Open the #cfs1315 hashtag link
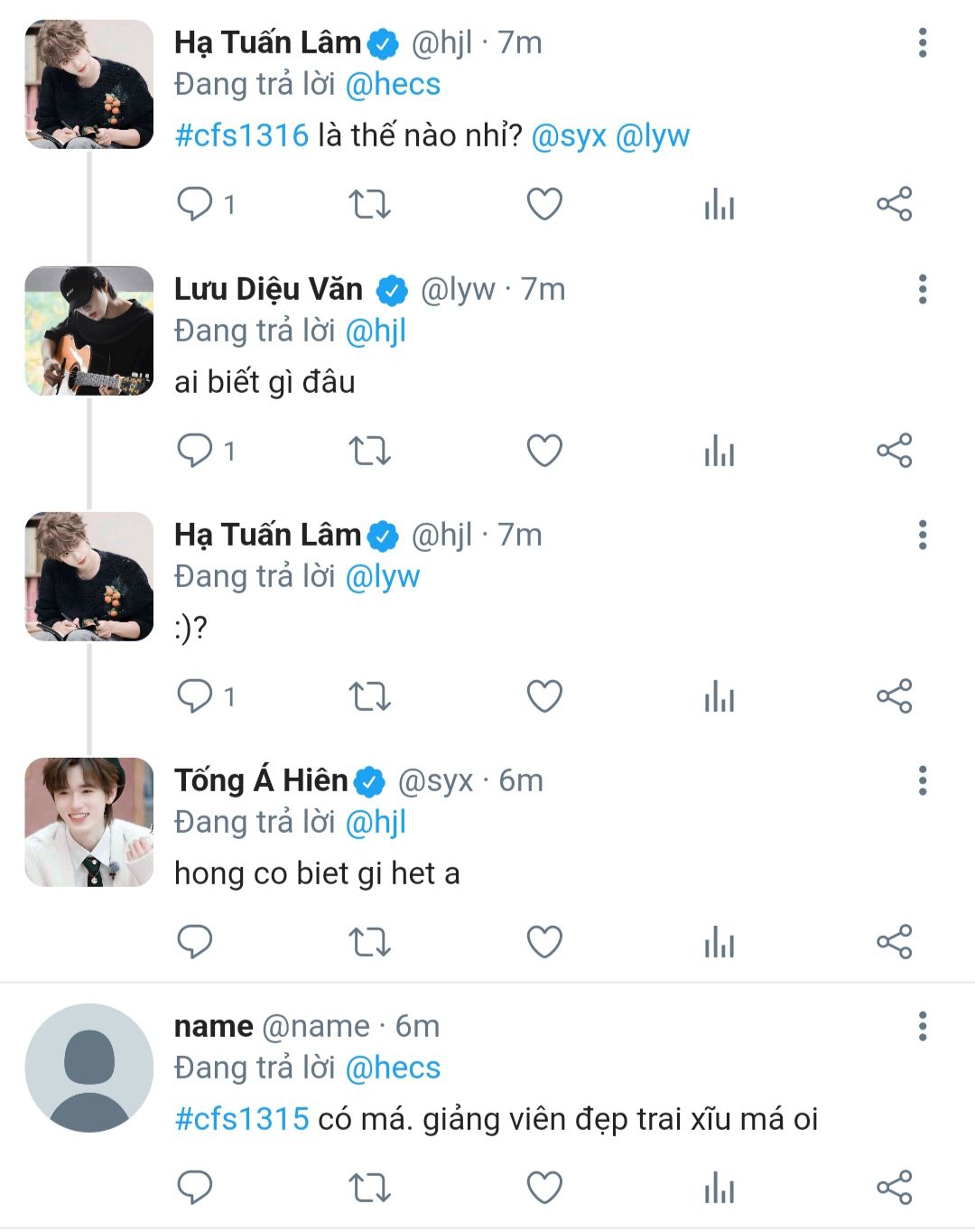This screenshot has width=975, height=1232. tap(242, 1119)
